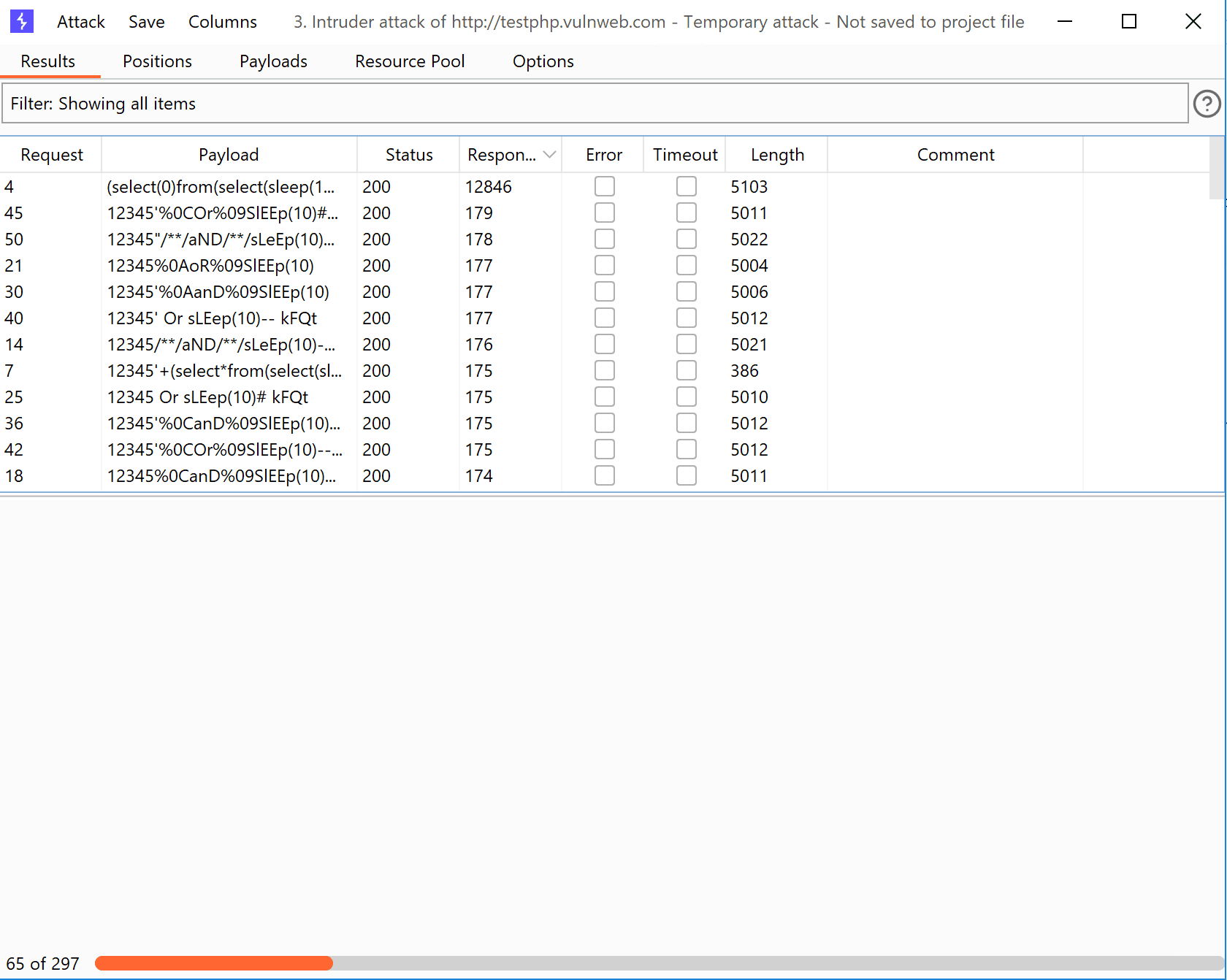Switch to the Payloads tab
Screen dimensions: 1227x980
click(x=273, y=61)
